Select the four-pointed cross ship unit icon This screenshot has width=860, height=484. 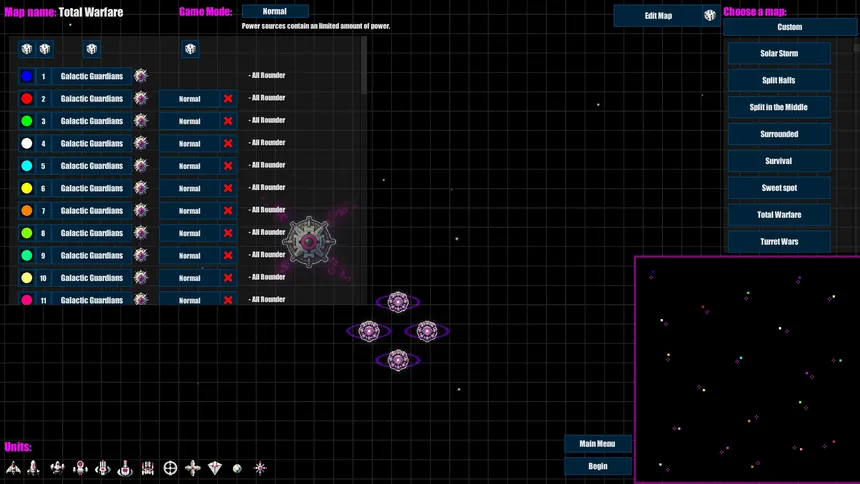click(193, 468)
